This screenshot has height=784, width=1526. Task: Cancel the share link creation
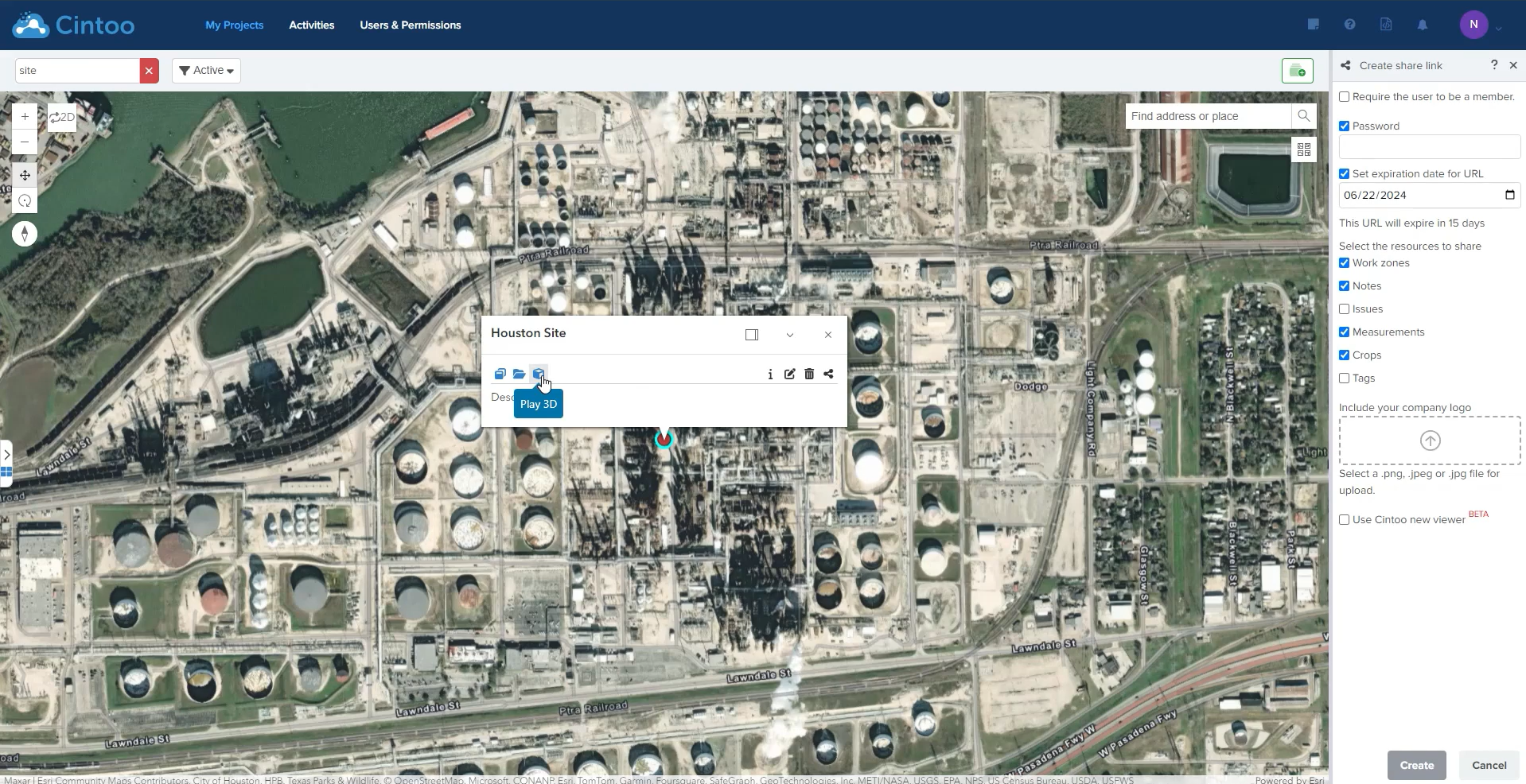click(x=1488, y=765)
